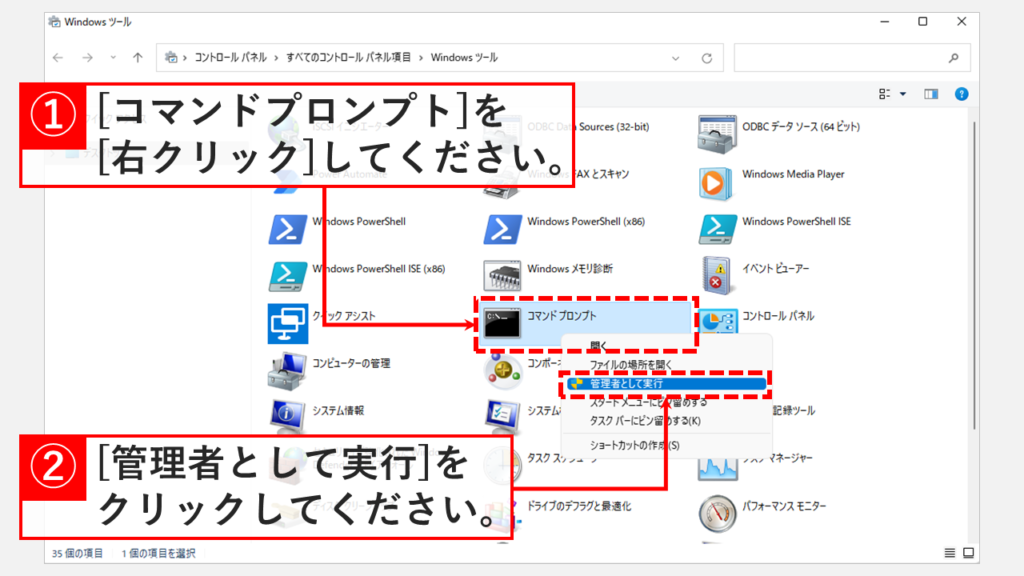Toggle the preview pane icon
1024x576 pixels.
pyautogui.click(x=931, y=94)
